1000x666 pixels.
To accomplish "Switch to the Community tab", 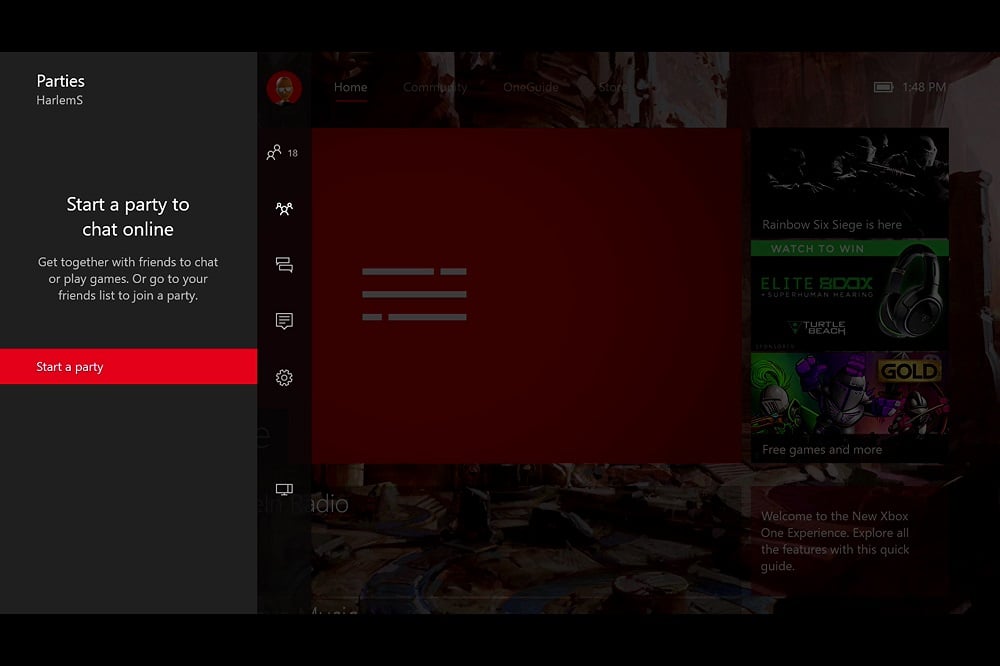I will tap(435, 87).
